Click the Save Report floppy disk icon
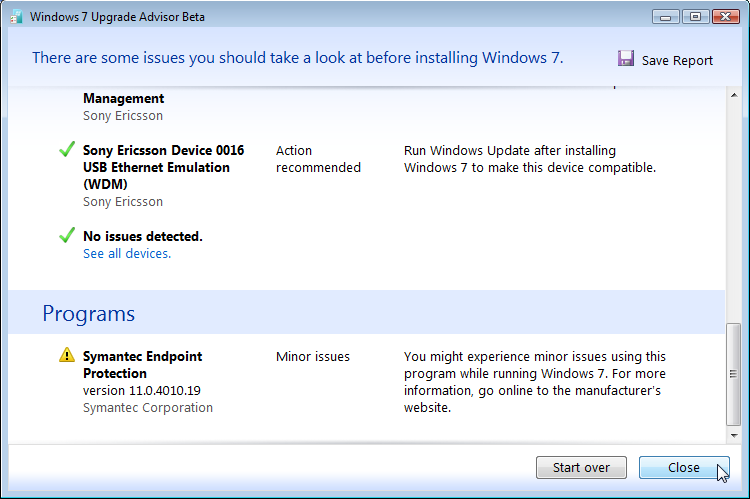Viewport: 750px width, 499px height. (626, 58)
